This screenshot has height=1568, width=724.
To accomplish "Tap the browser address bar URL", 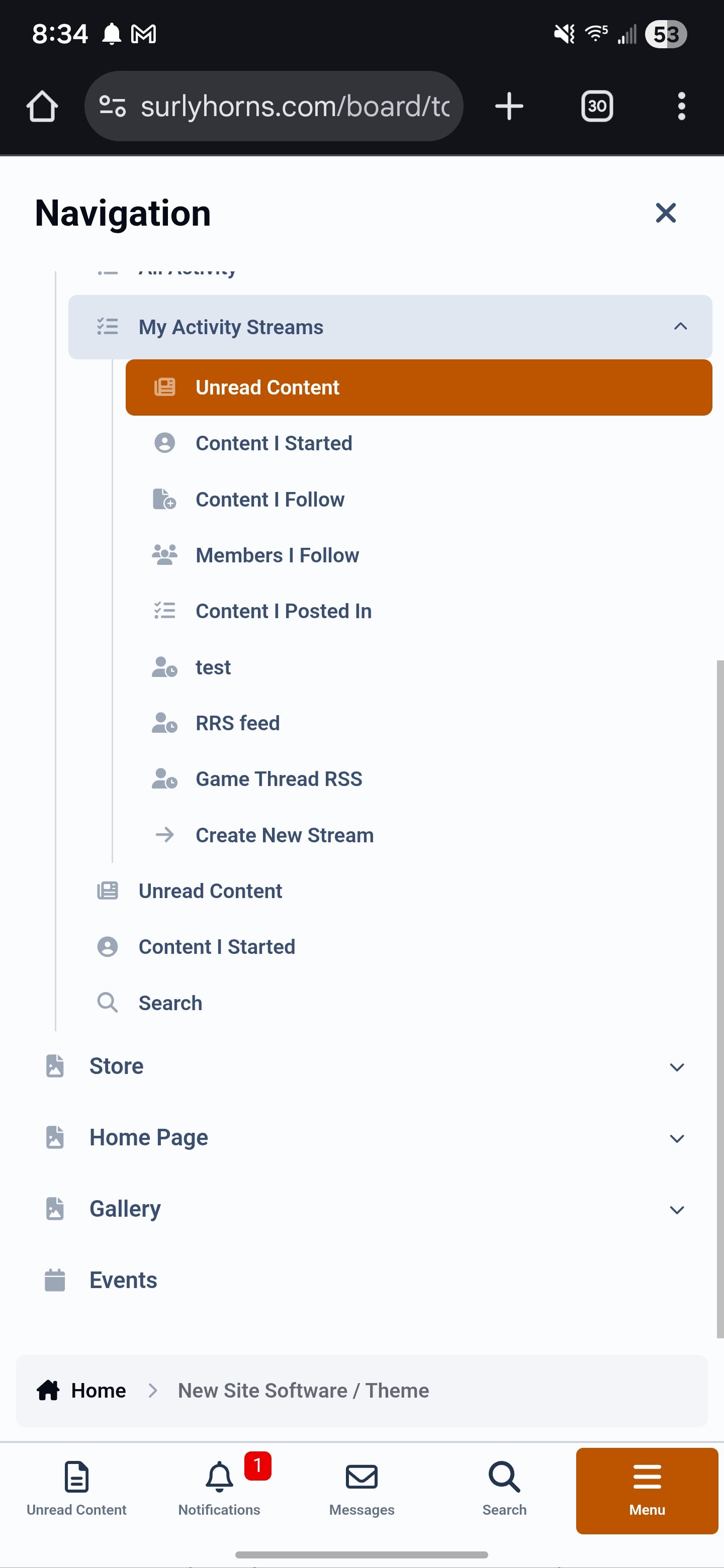I will pyautogui.click(x=295, y=107).
